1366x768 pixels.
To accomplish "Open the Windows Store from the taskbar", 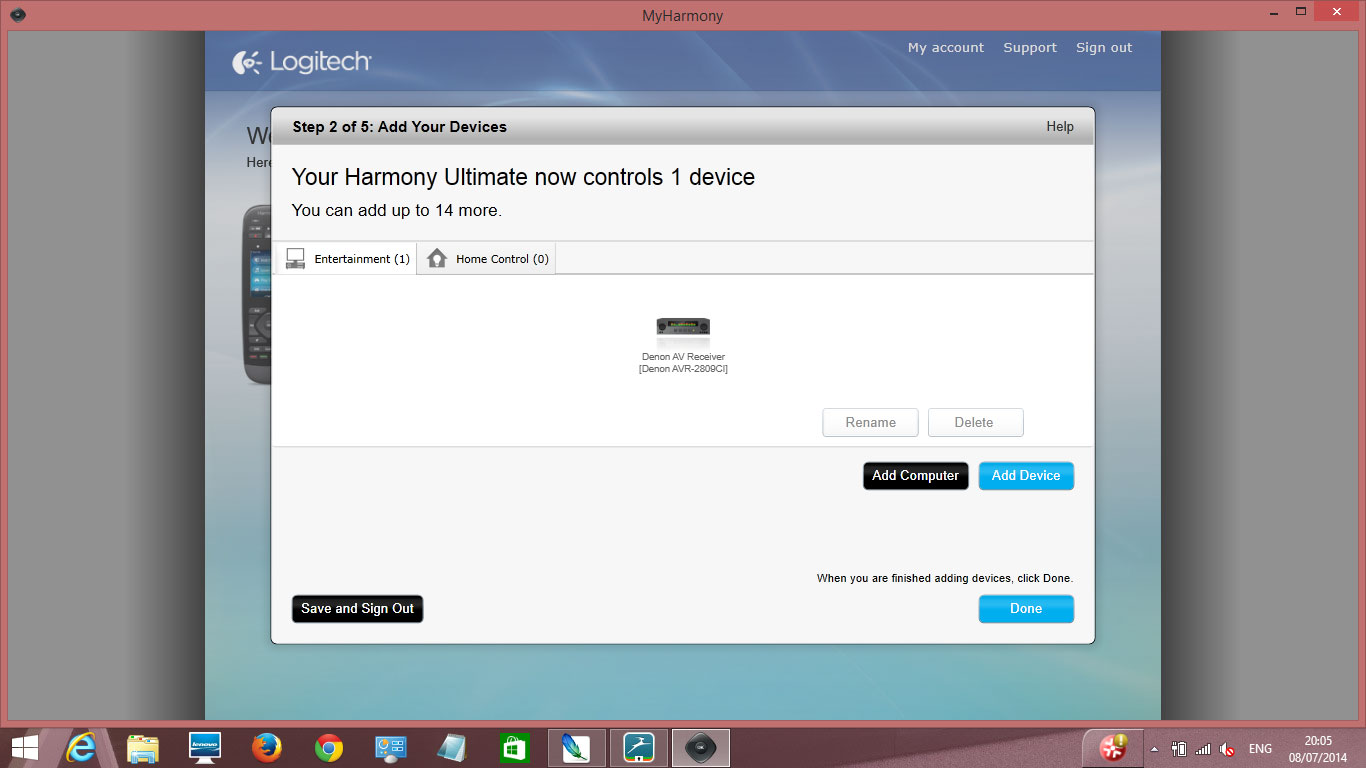I will pyautogui.click(x=514, y=747).
